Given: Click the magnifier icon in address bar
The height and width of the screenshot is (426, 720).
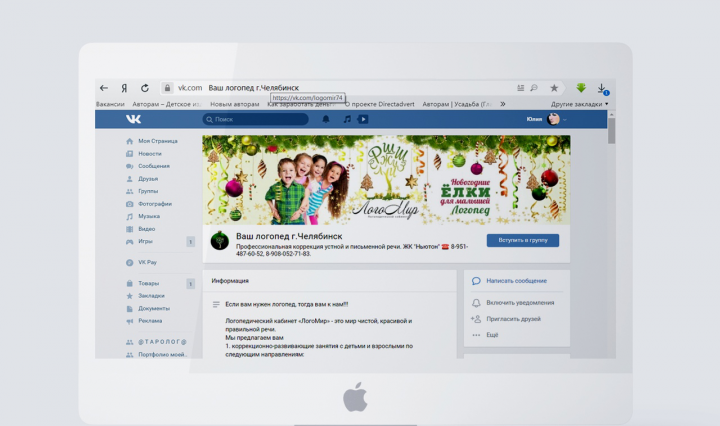Looking at the screenshot, I should pyautogui.click(x=534, y=88).
